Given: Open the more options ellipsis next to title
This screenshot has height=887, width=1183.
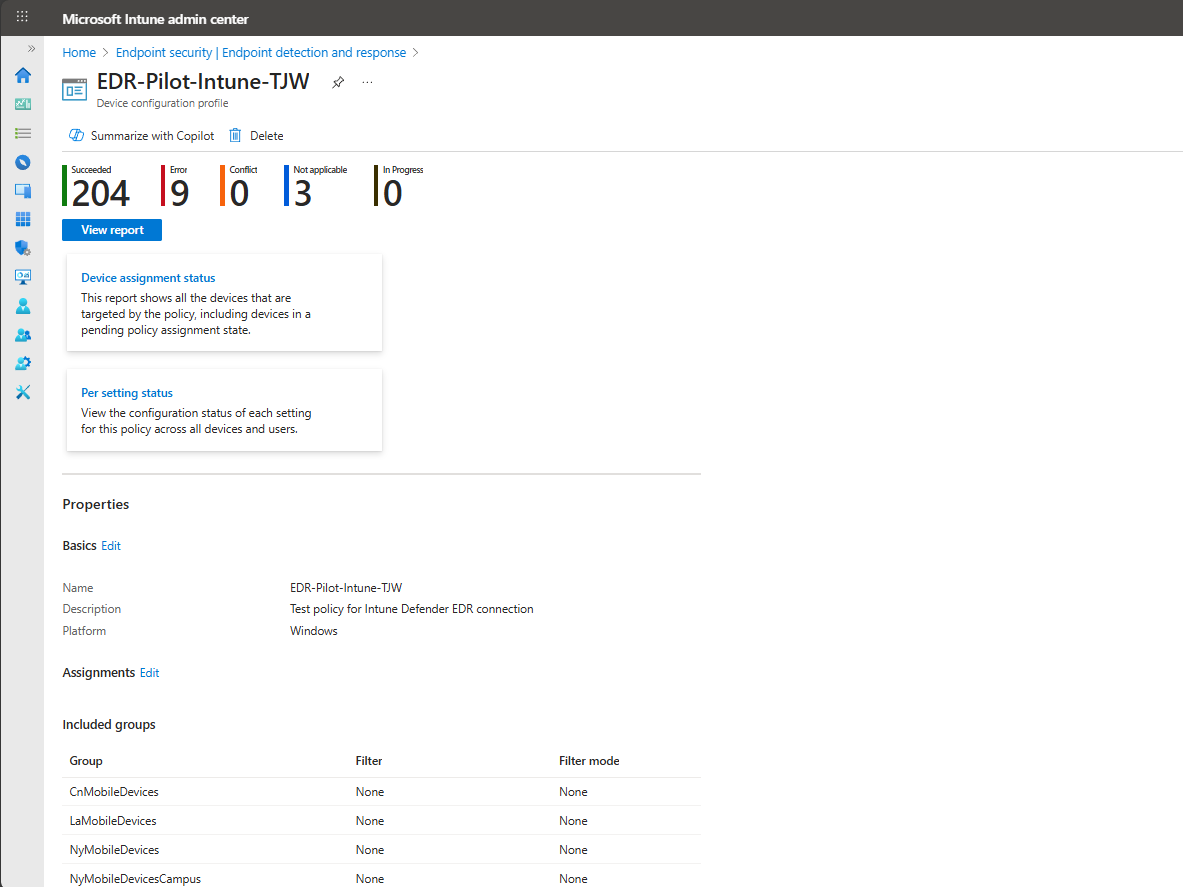Looking at the screenshot, I should pyautogui.click(x=367, y=82).
